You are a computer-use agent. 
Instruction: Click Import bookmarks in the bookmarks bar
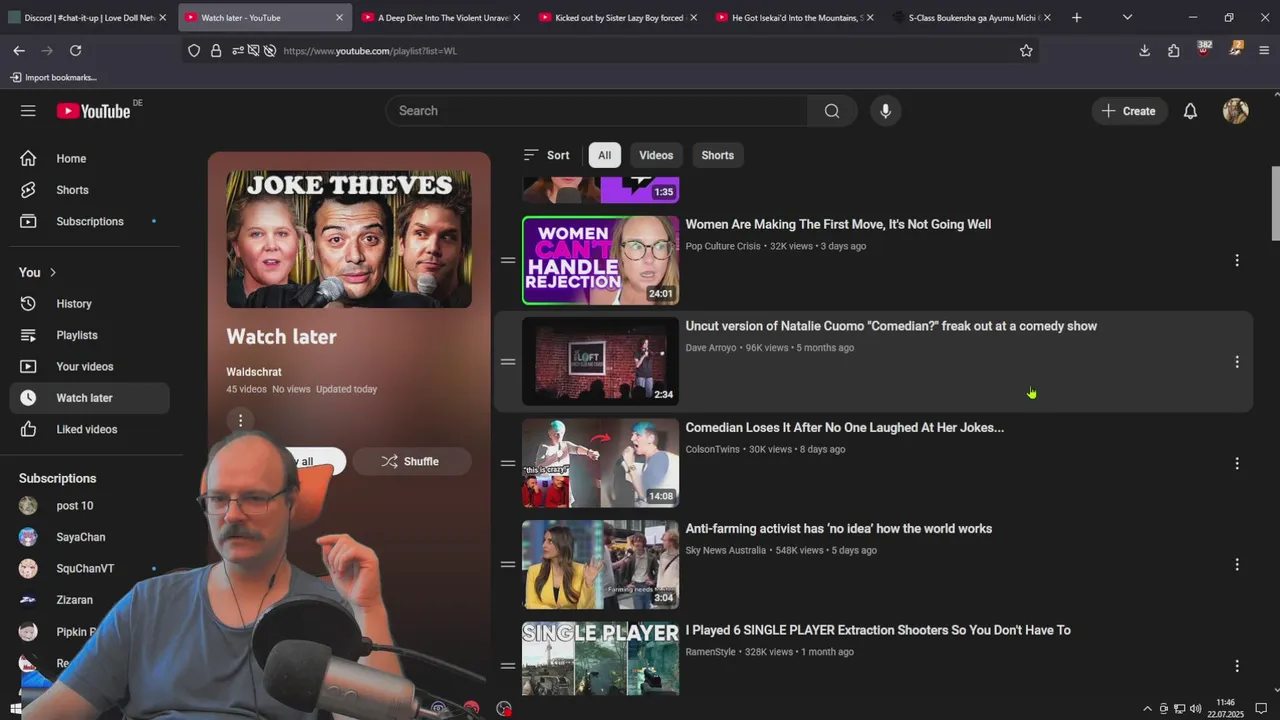pos(54,77)
